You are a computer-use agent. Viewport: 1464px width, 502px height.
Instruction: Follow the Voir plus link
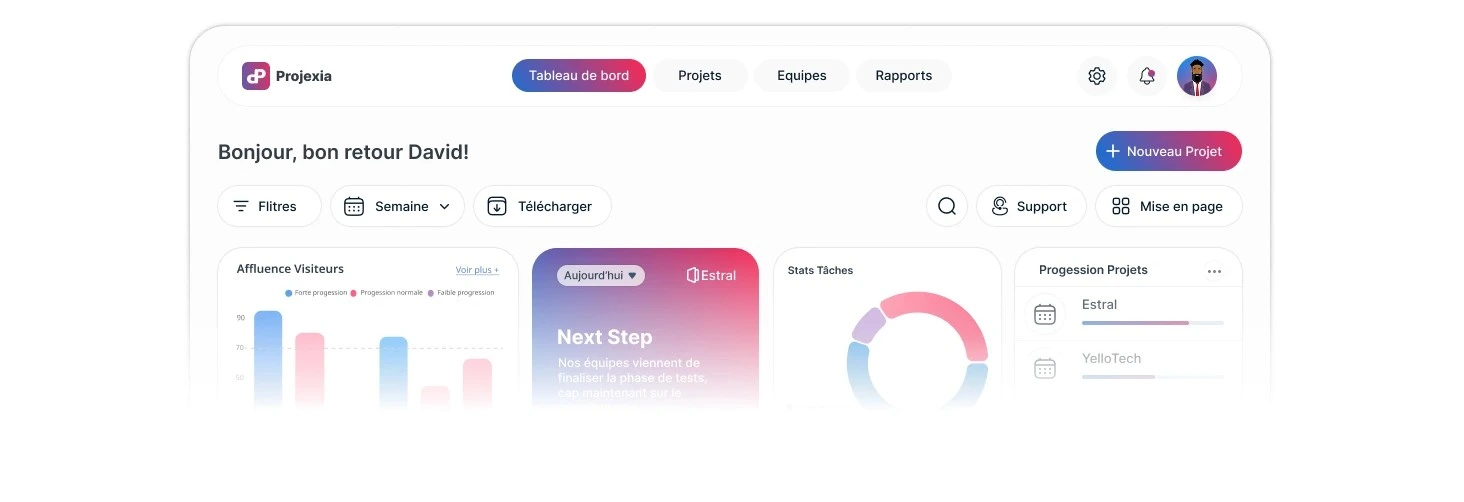pos(477,270)
